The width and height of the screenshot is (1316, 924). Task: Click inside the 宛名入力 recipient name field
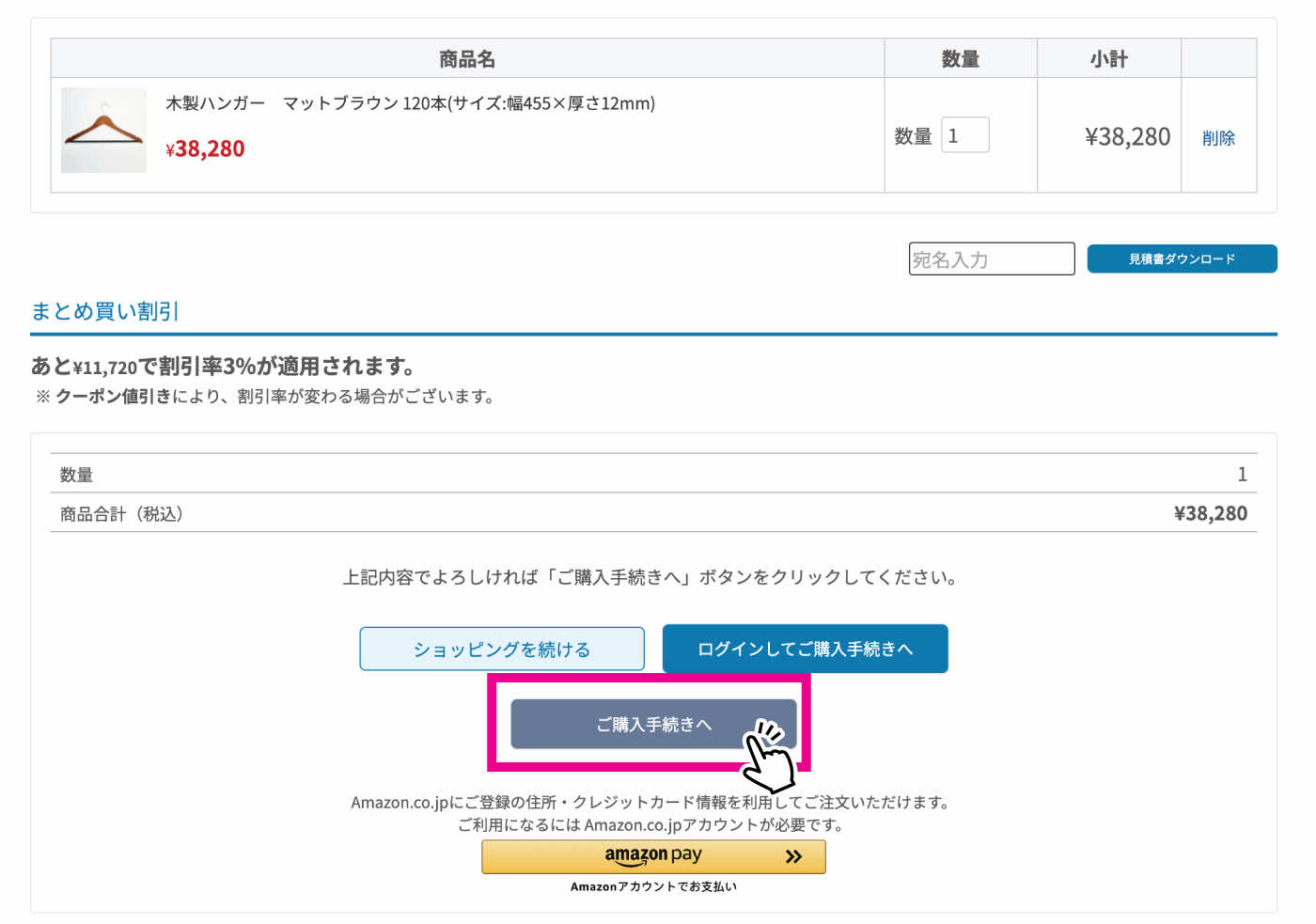[991, 258]
